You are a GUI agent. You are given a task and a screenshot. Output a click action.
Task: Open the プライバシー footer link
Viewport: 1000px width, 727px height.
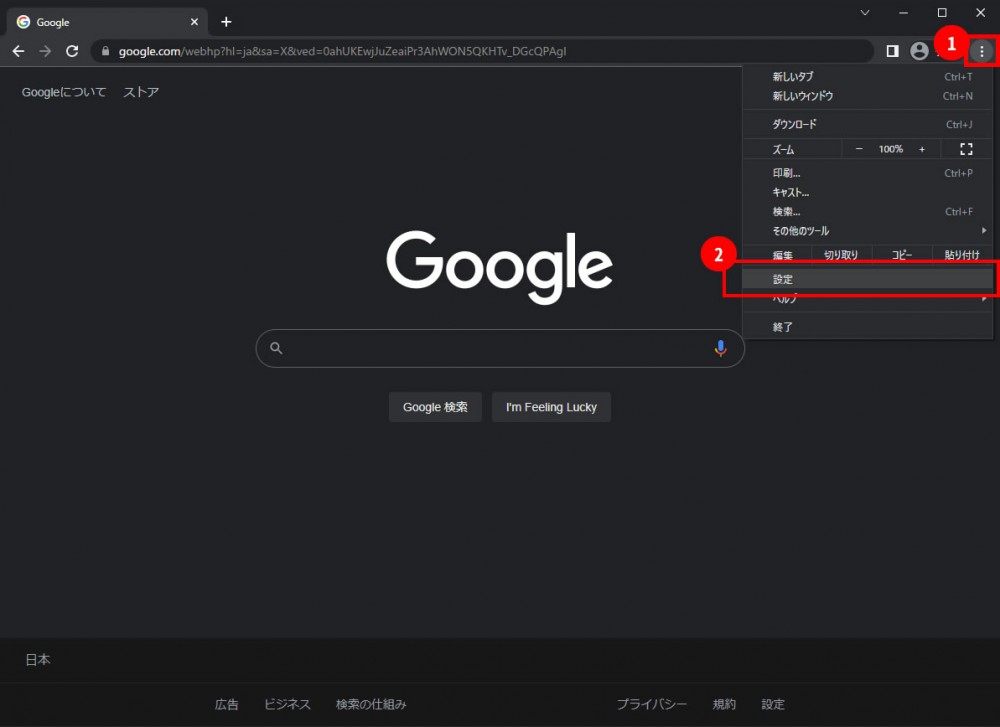pyautogui.click(x=651, y=705)
